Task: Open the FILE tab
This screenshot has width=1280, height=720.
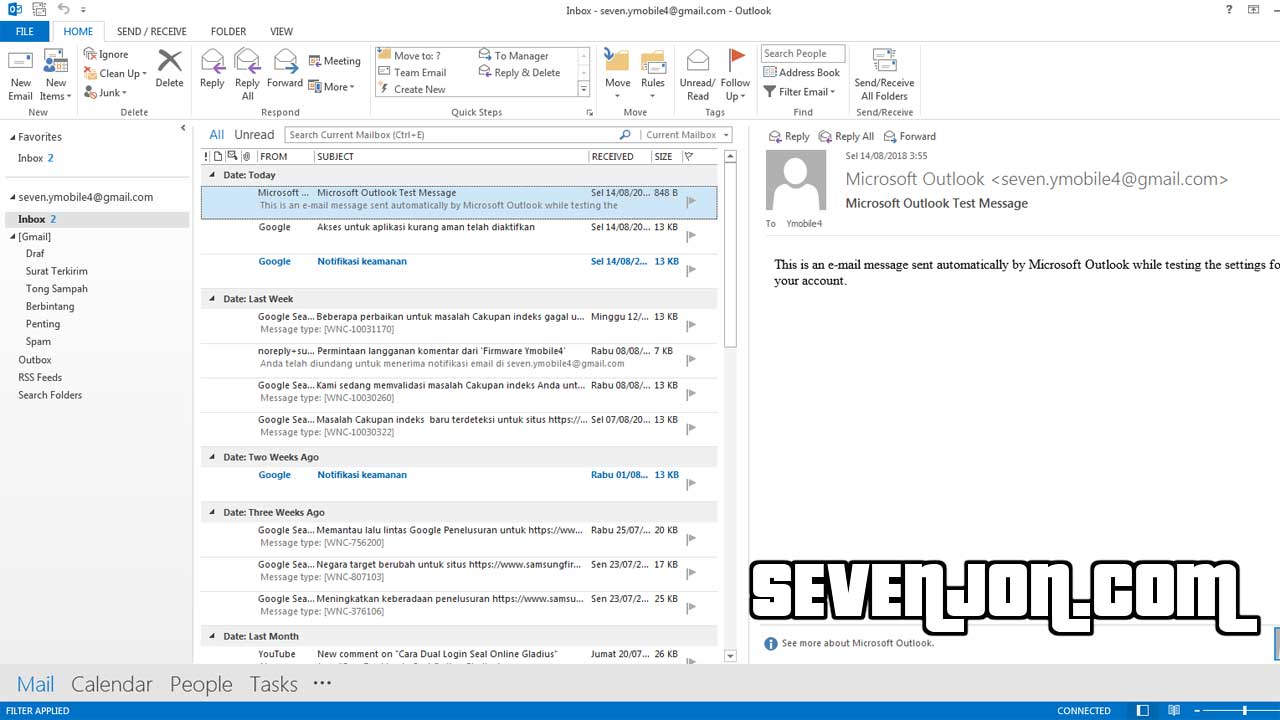Action: coord(25,31)
